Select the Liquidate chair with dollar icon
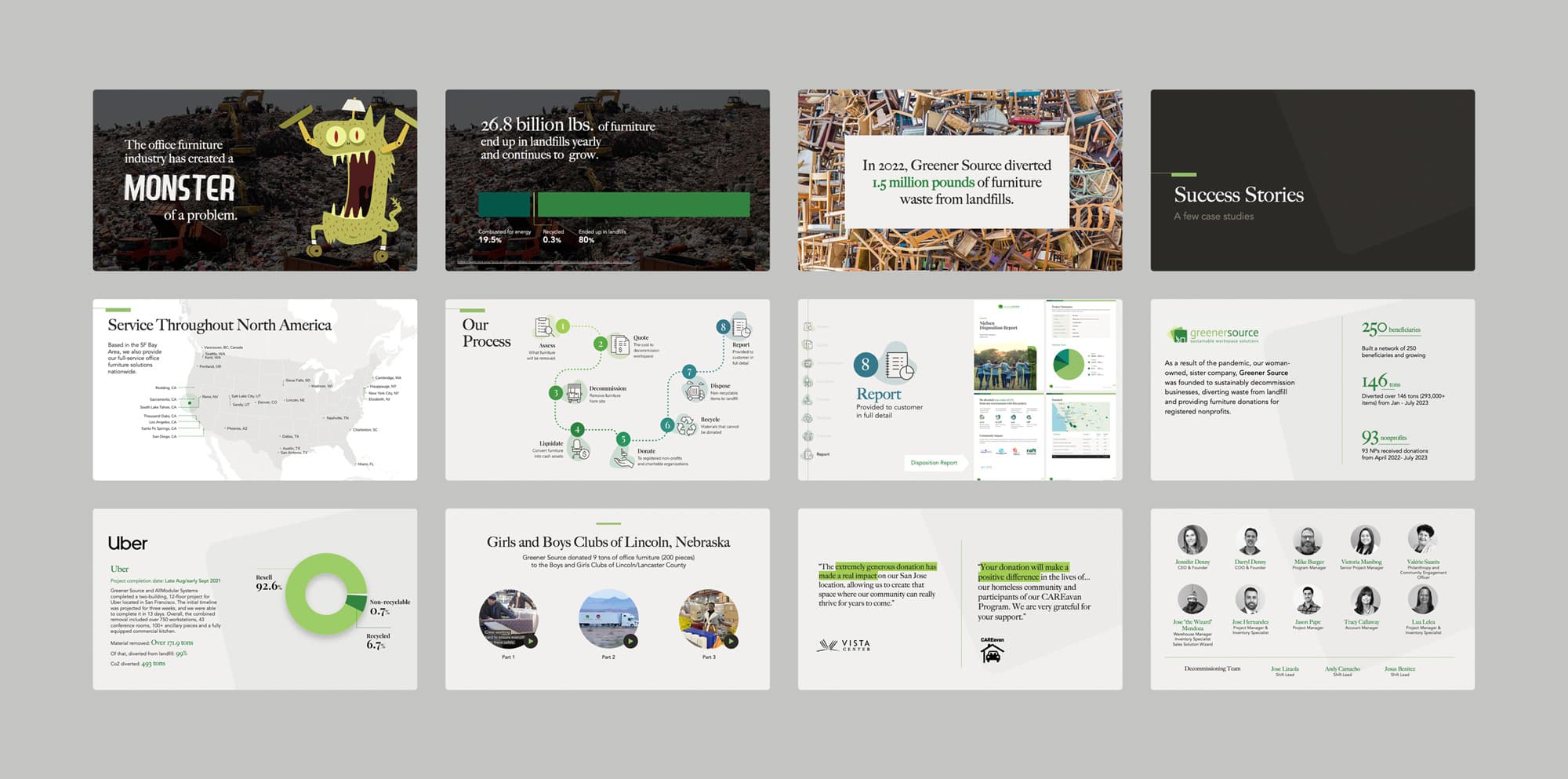This screenshot has width=1568, height=779. pos(579,449)
